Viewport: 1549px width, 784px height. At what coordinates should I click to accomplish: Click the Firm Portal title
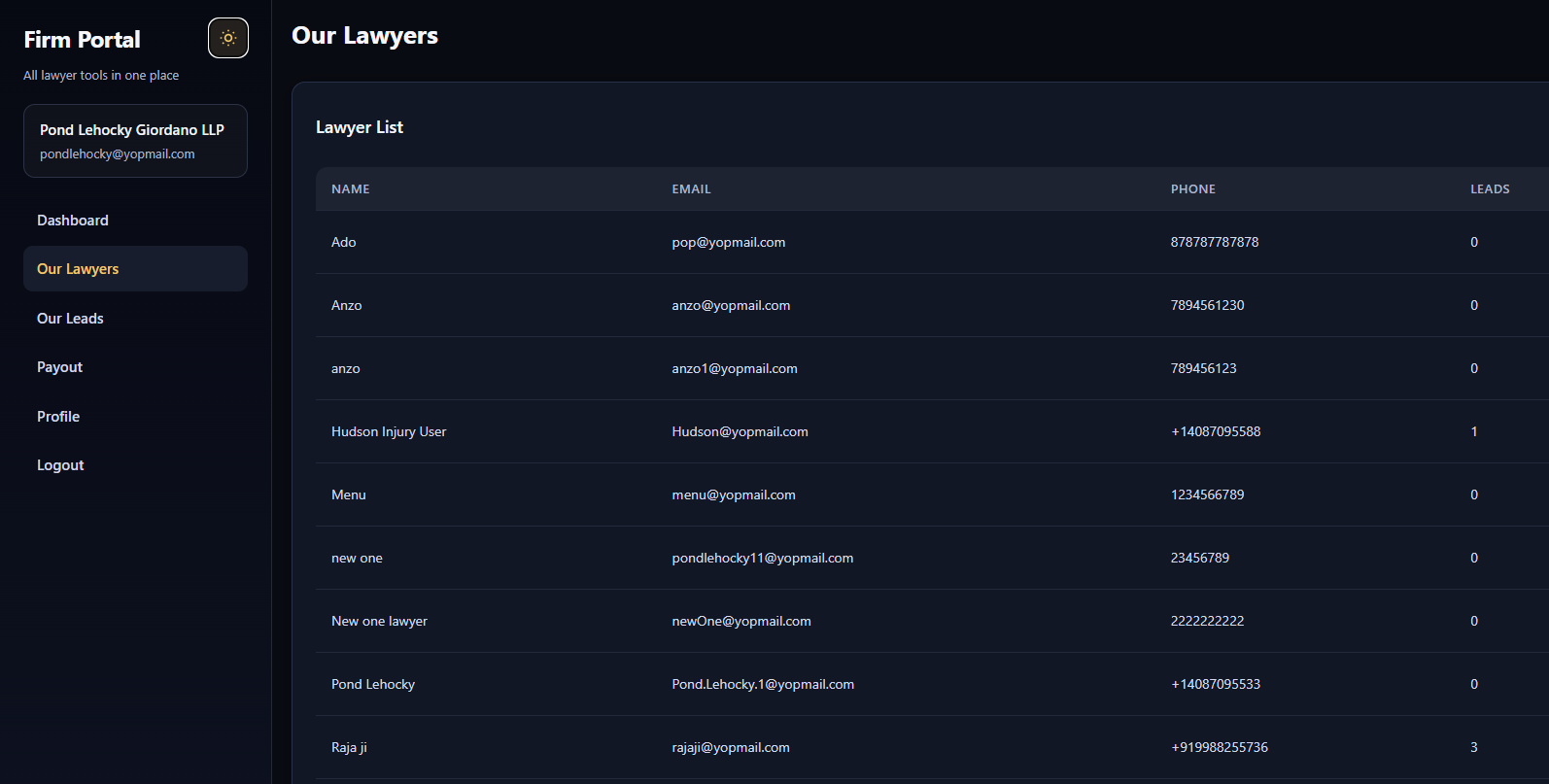[83, 40]
